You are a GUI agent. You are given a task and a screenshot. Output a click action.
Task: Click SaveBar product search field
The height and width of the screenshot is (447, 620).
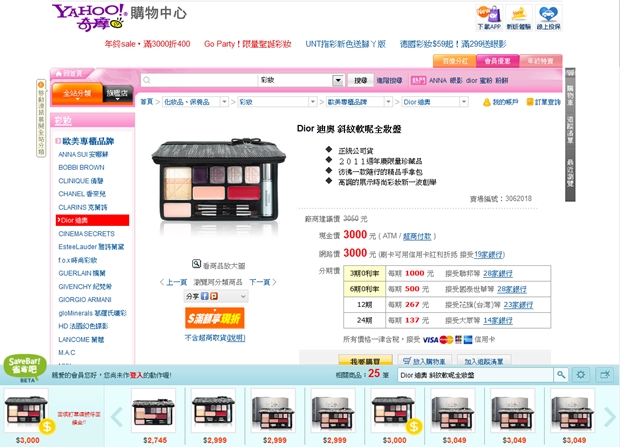coord(475,375)
